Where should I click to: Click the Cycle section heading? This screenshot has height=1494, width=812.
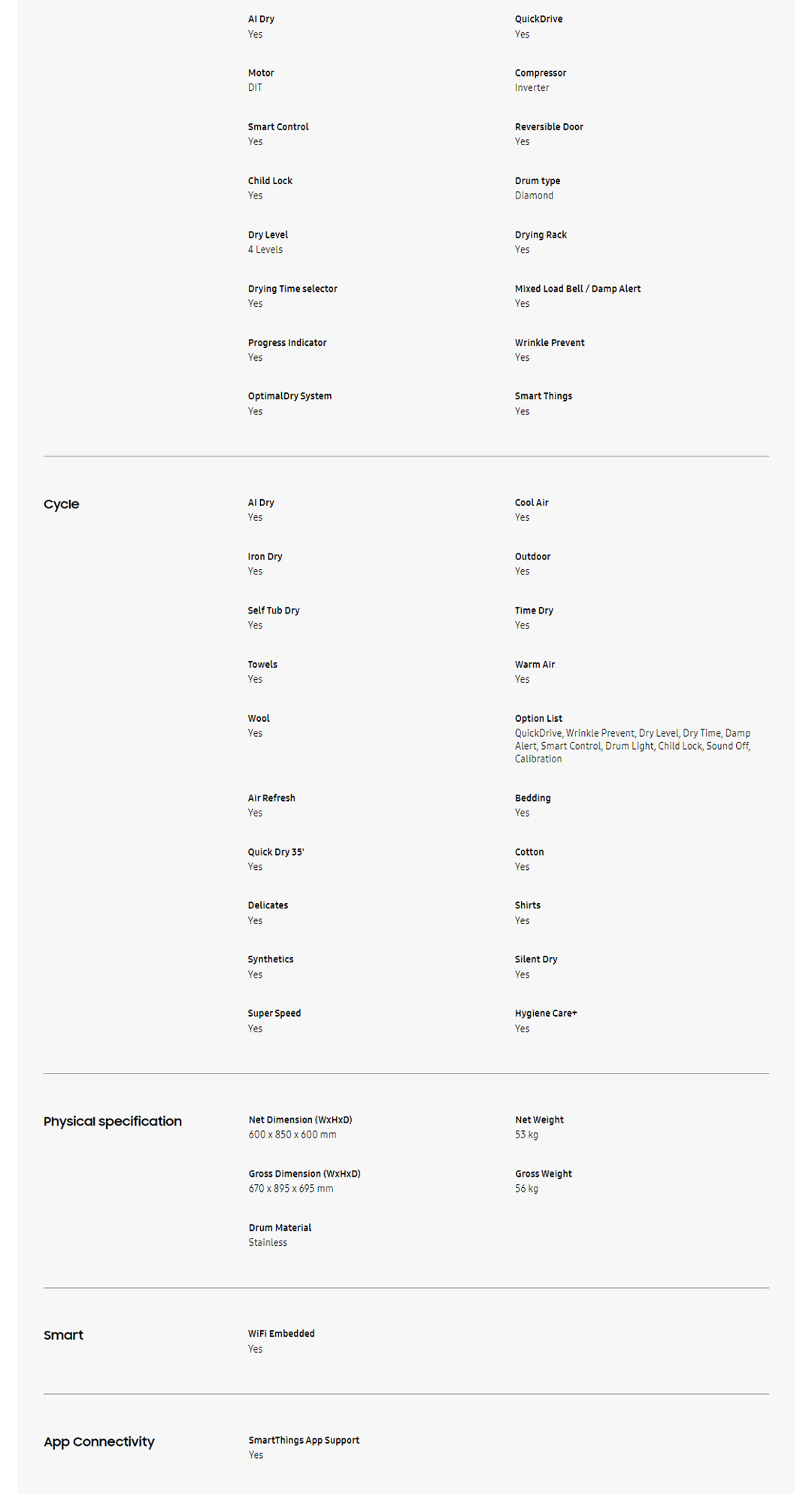click(x=61, y=505)
